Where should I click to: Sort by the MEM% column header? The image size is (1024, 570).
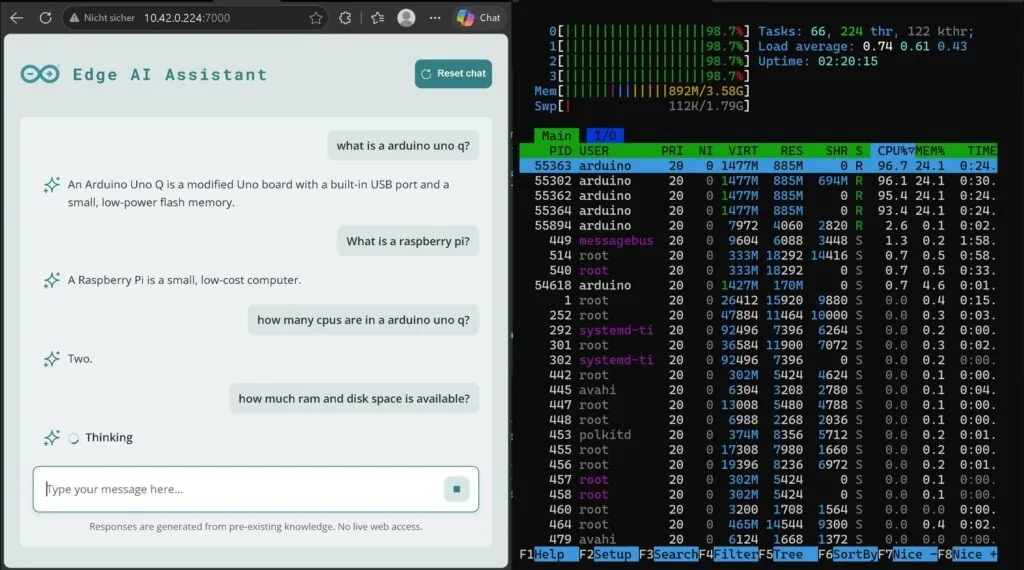click(930, 151)
